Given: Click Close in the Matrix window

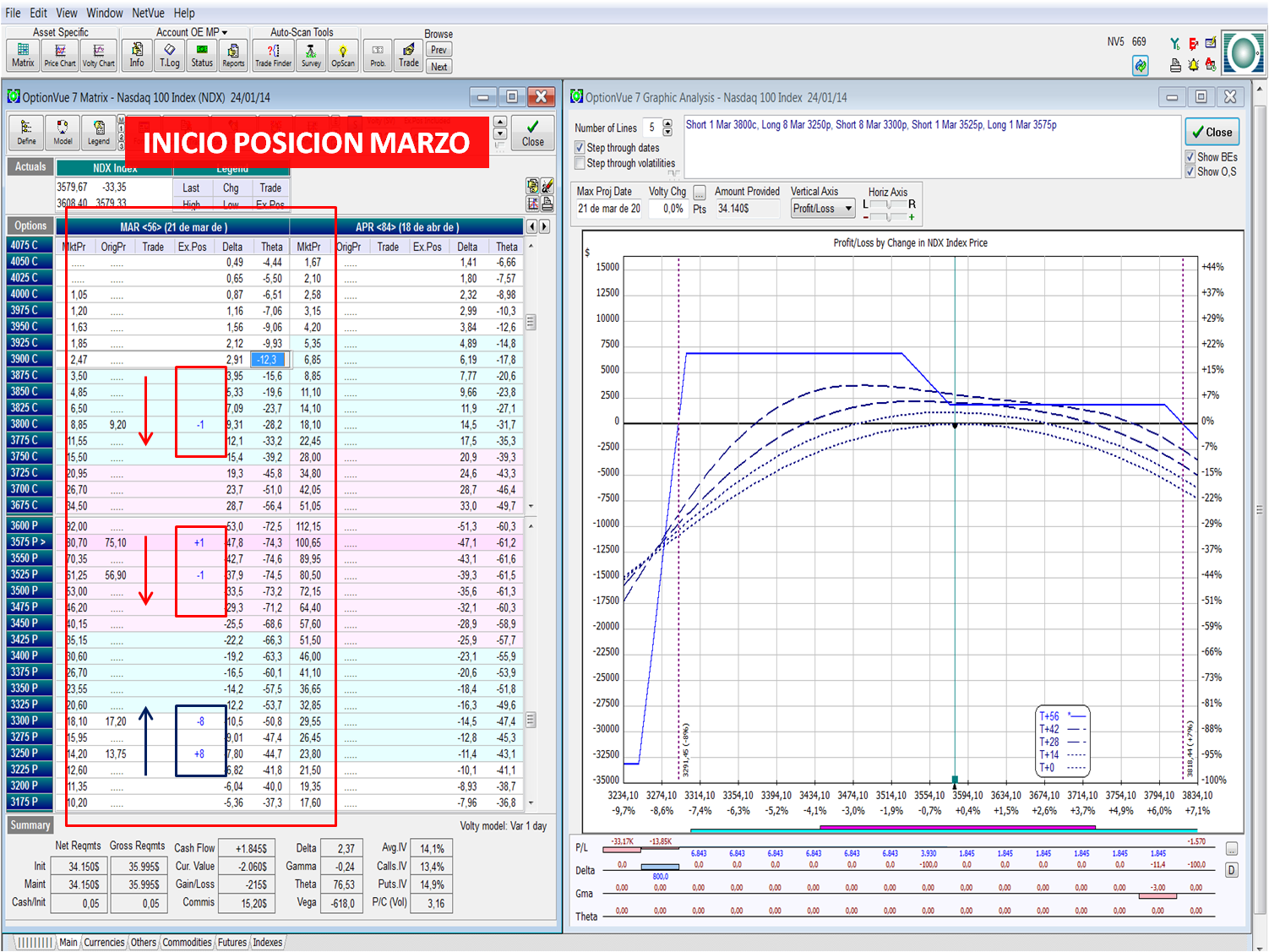Looking at the screenshot, I should point(532,133).
